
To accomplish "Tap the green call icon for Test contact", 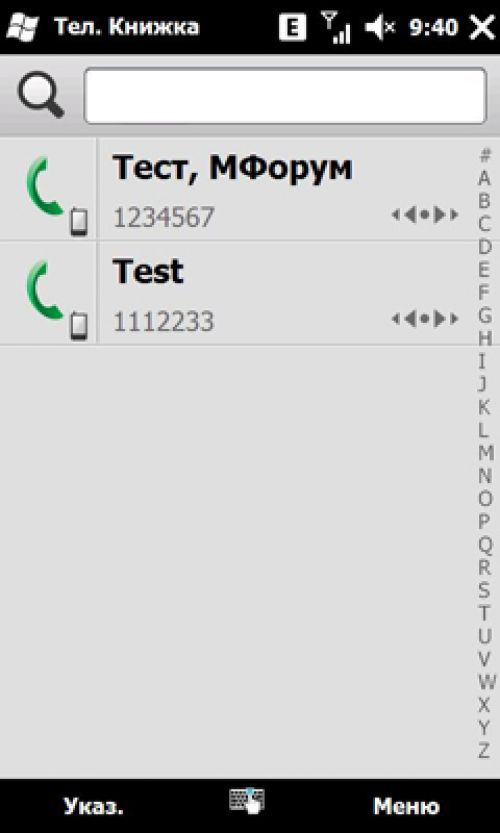I will (x=46, y=291).
